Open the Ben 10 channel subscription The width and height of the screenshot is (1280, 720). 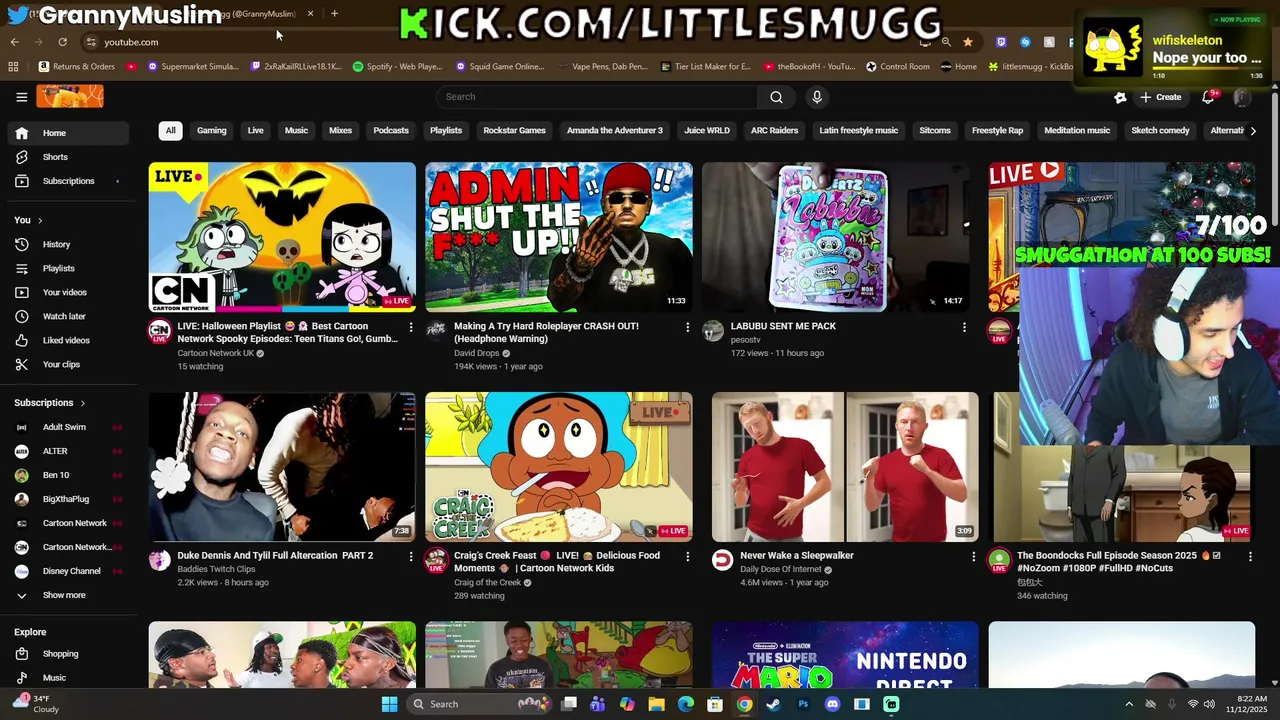[x=68, y=475]
